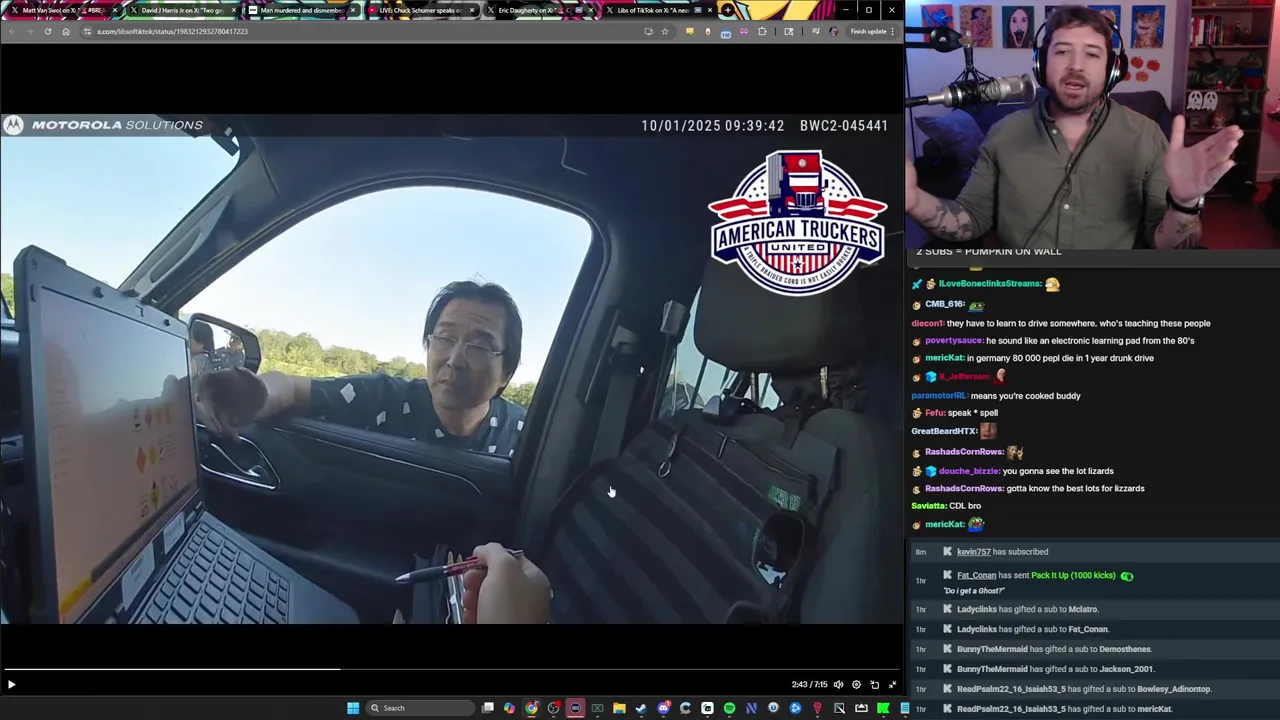
Task: Open a new browser tab
Action: 728,10
